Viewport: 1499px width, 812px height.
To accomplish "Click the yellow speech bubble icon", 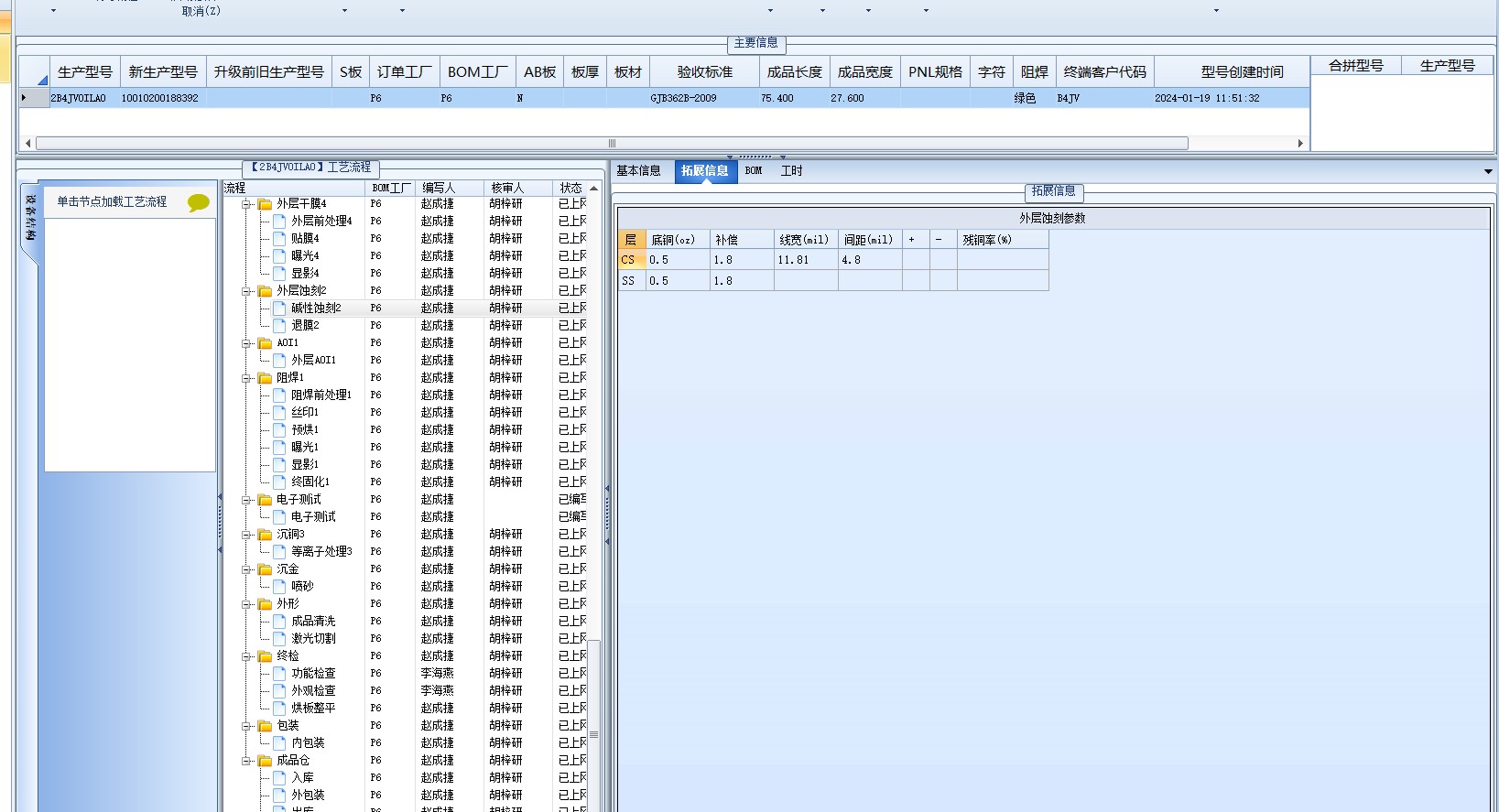I will [198, 202].
